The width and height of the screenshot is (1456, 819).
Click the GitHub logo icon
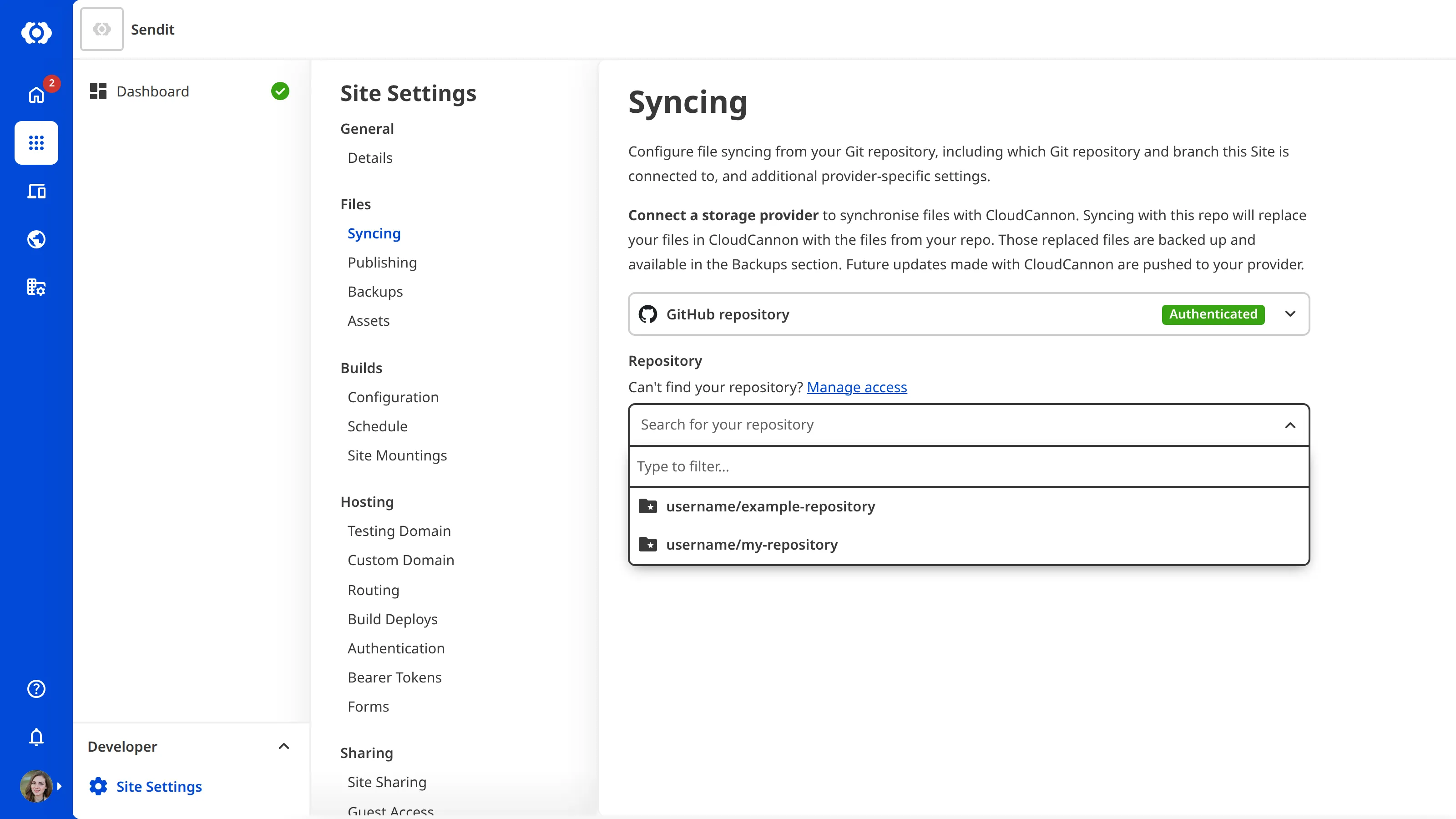click(x=648, y=313)
